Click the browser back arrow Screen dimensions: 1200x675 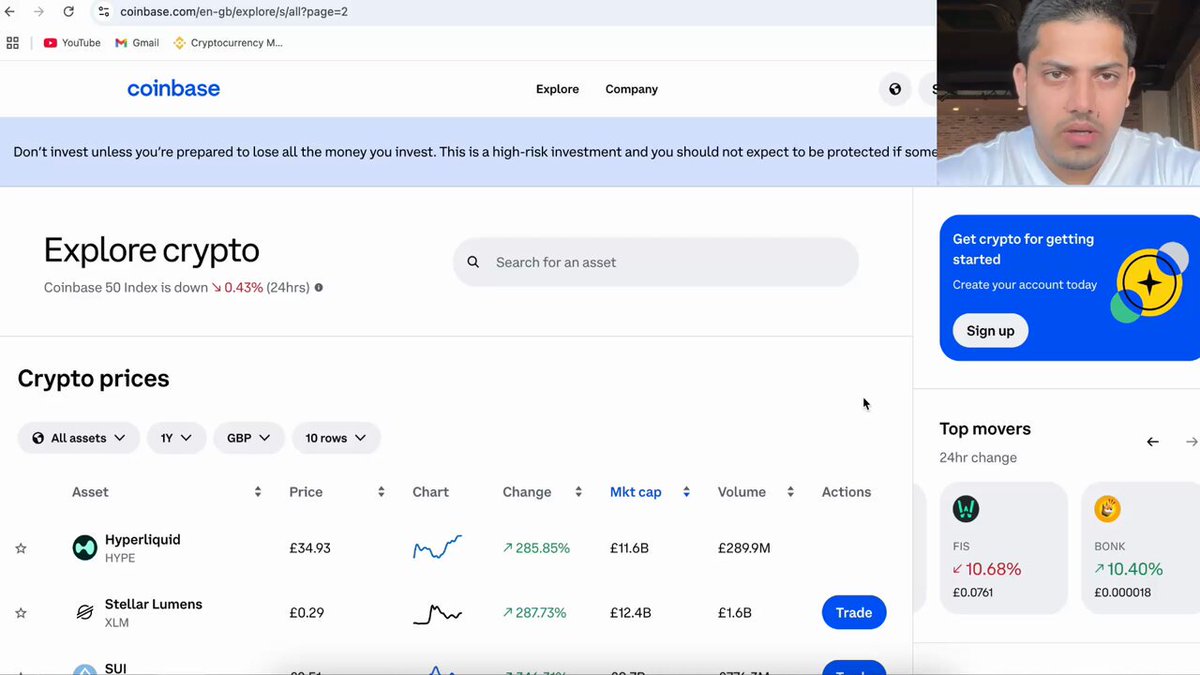click(x=10, y=12)
